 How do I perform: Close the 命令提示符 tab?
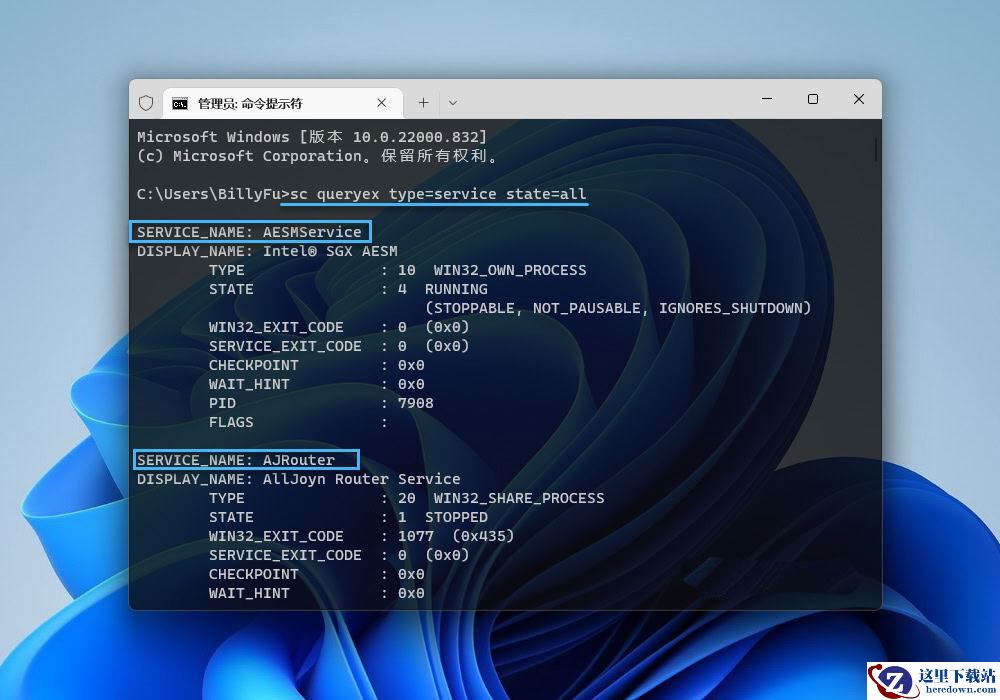pyautogui.click(x=381, y=103)
